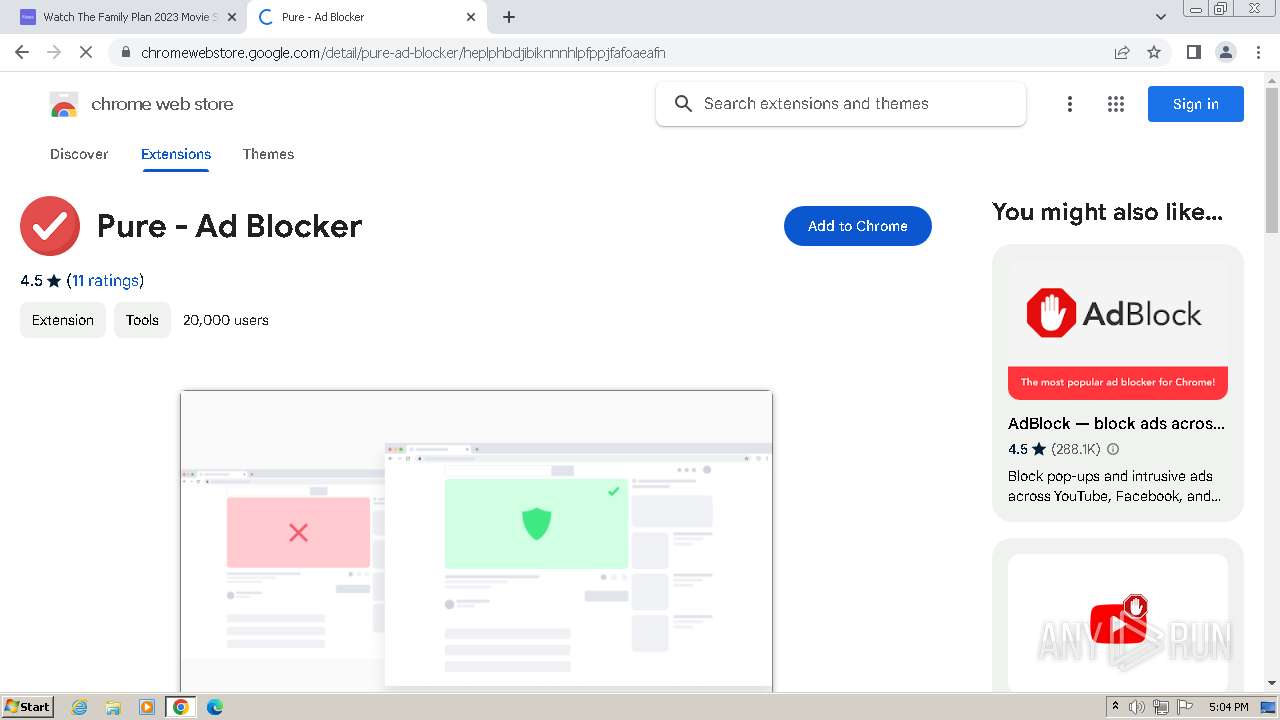Open web store more options dots

click(x=1070, y=104)
